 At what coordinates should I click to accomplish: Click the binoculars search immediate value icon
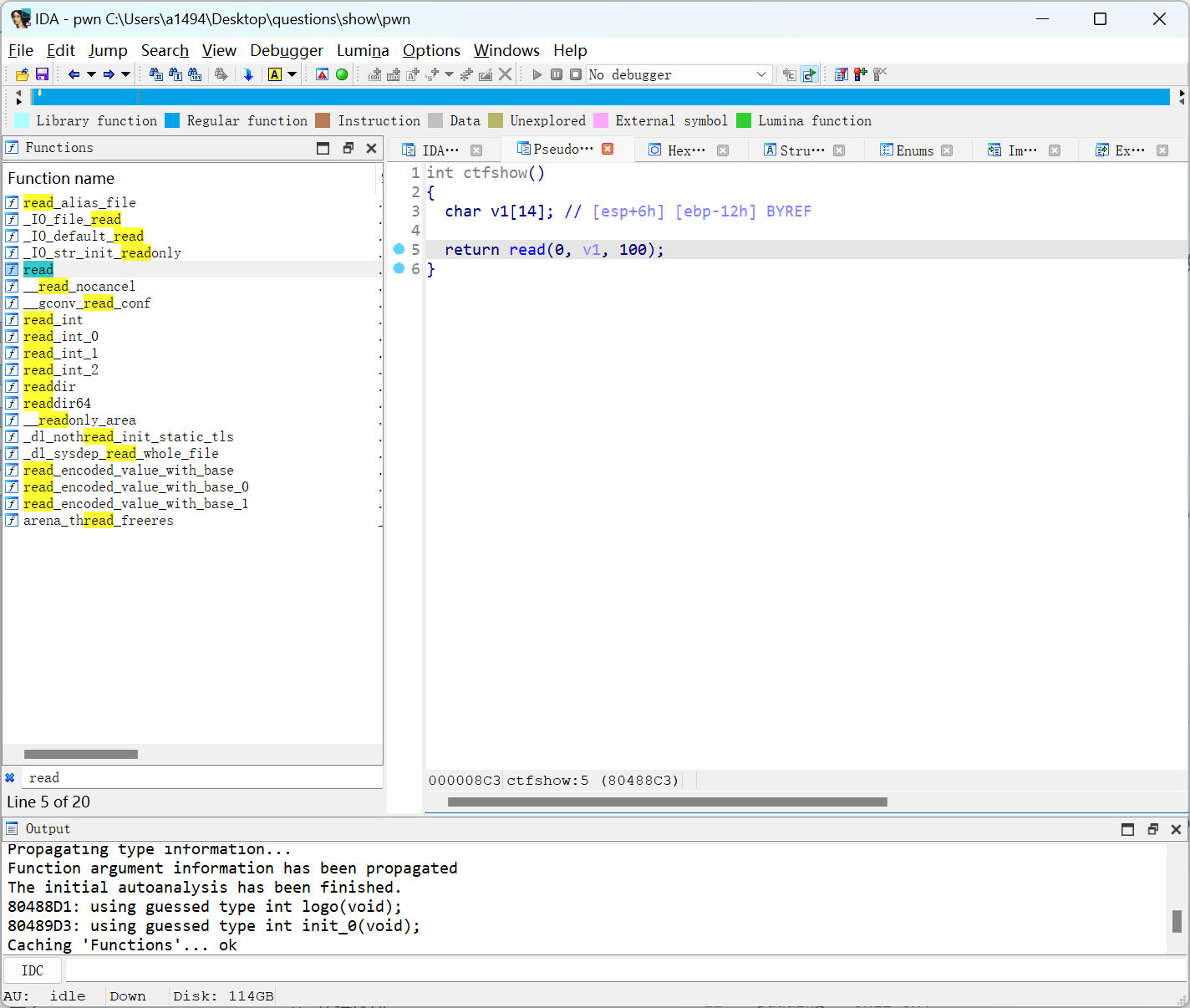point(156,74)
